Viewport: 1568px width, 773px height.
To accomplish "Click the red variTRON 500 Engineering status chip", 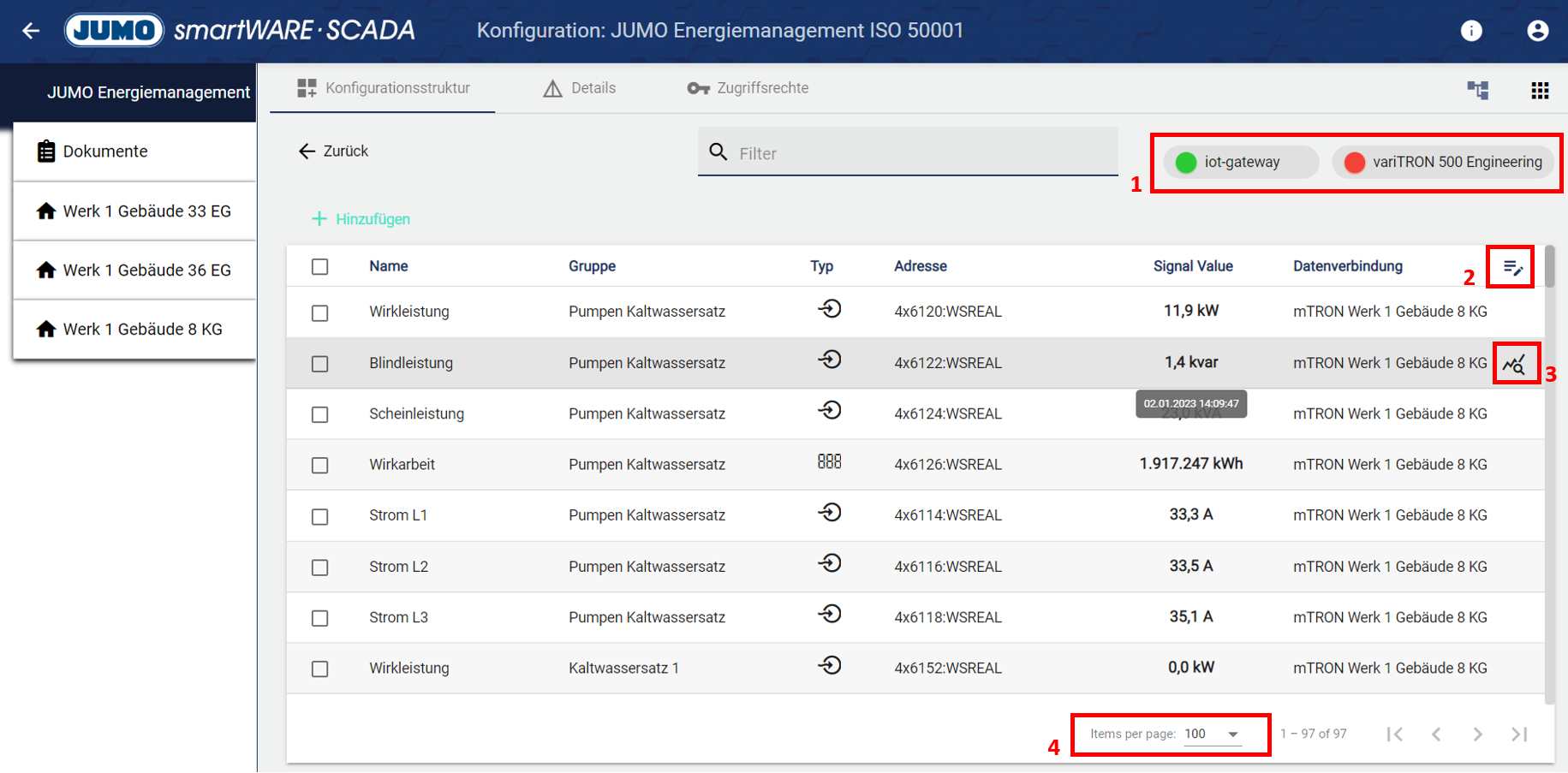I will [1444, 162].
